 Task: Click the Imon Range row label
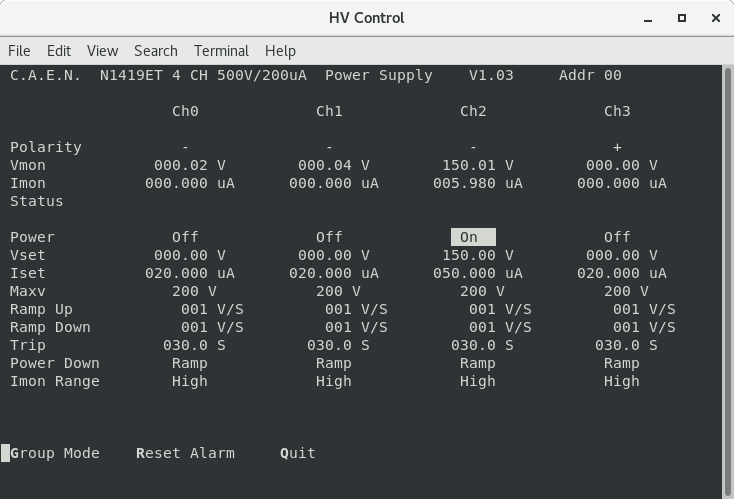click(x=55, y=381)
